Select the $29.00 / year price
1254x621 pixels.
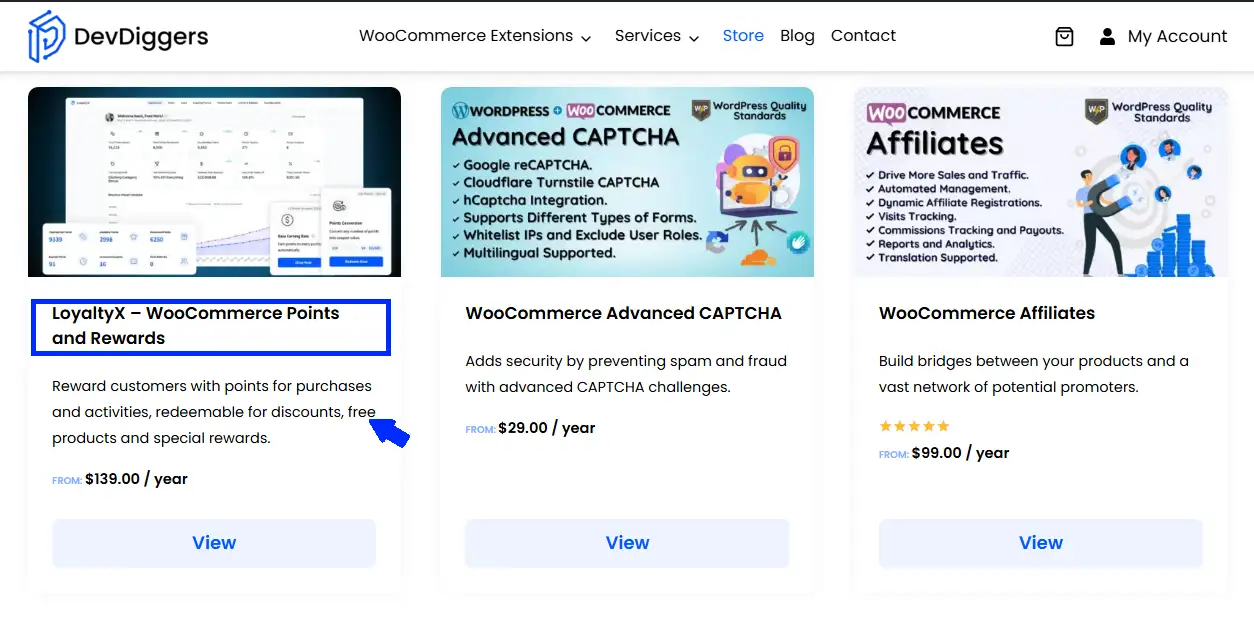[546, 428]
